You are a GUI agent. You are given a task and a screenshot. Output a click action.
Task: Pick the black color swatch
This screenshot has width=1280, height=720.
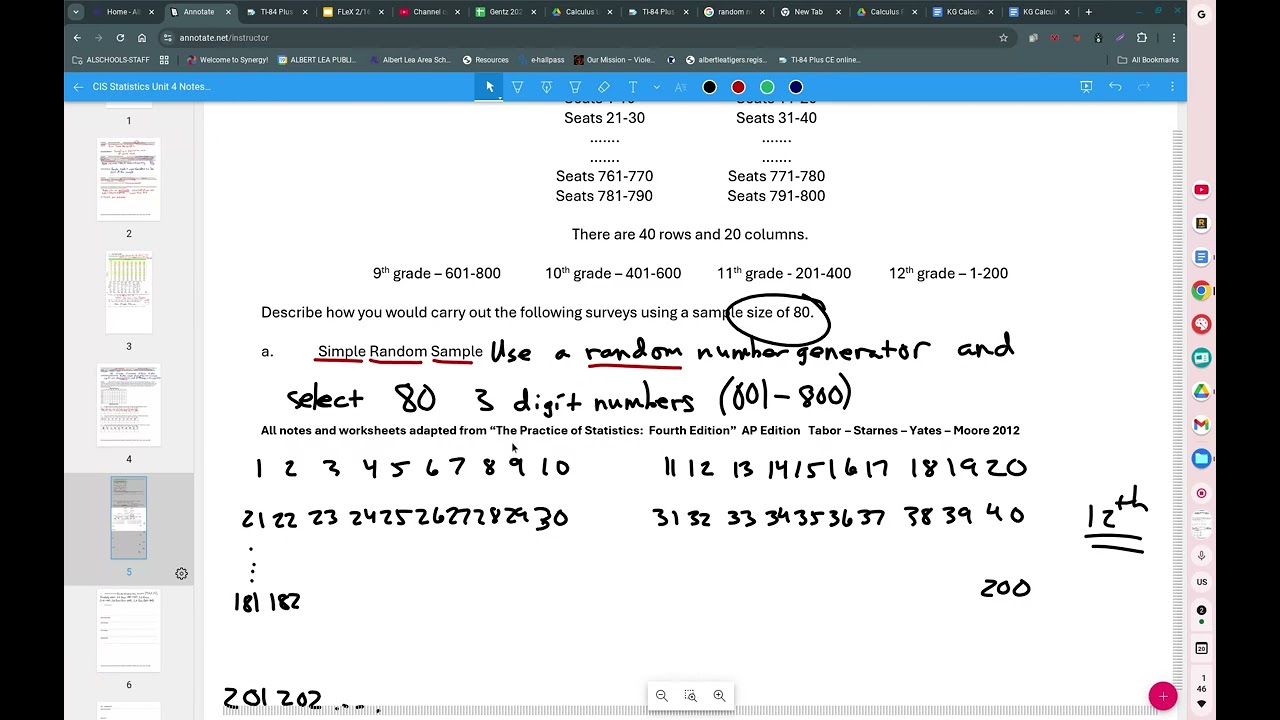709,87
